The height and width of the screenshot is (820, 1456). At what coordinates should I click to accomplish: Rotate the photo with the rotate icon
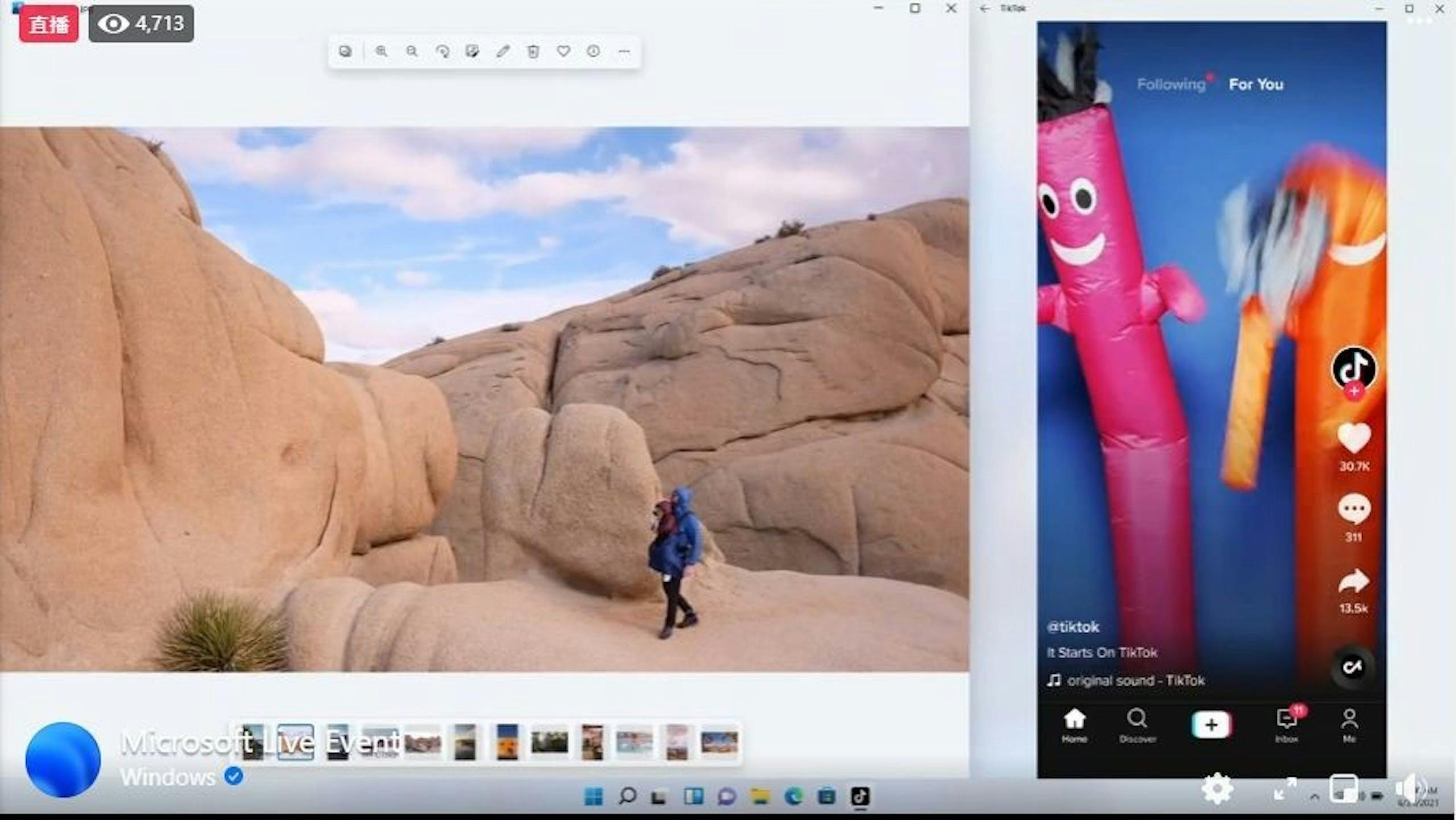(442, 51)
